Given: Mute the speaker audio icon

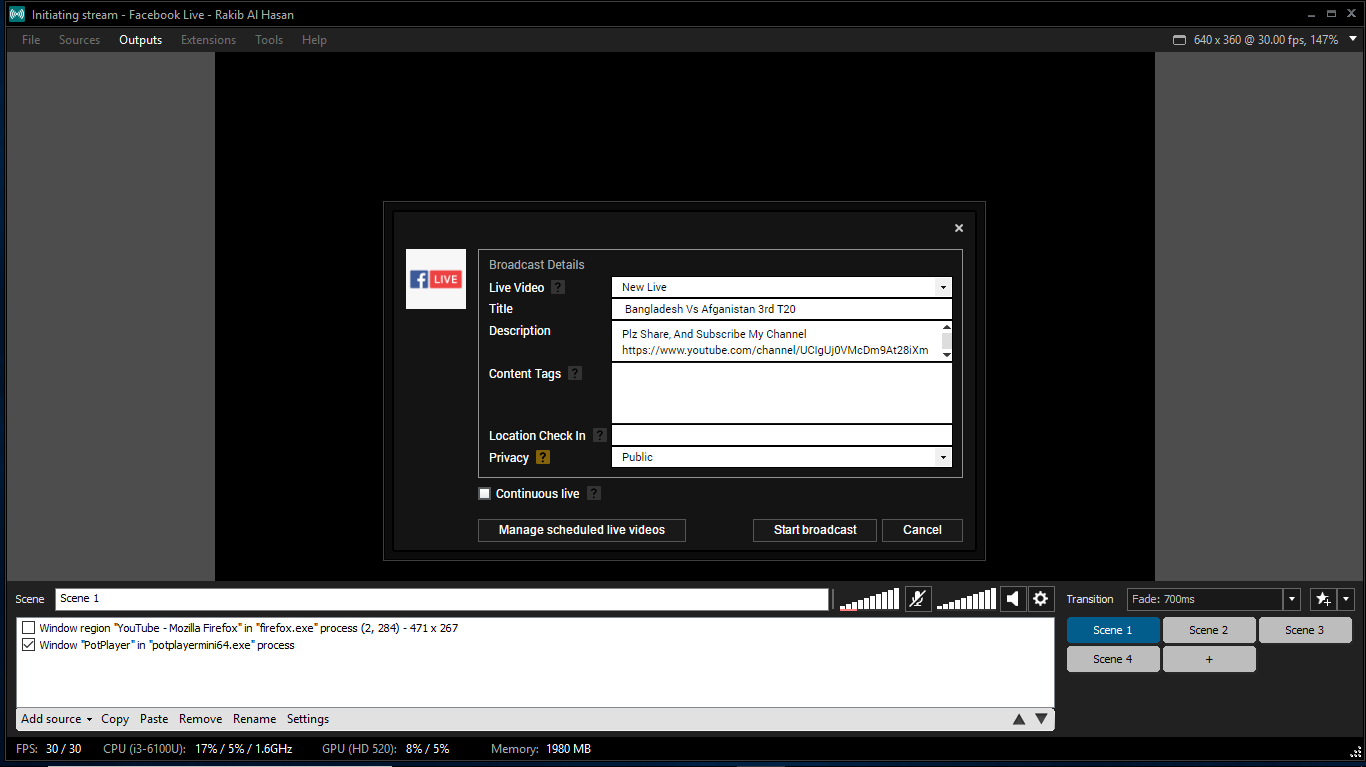Looking at the screenshot, I should (1013, 599).
